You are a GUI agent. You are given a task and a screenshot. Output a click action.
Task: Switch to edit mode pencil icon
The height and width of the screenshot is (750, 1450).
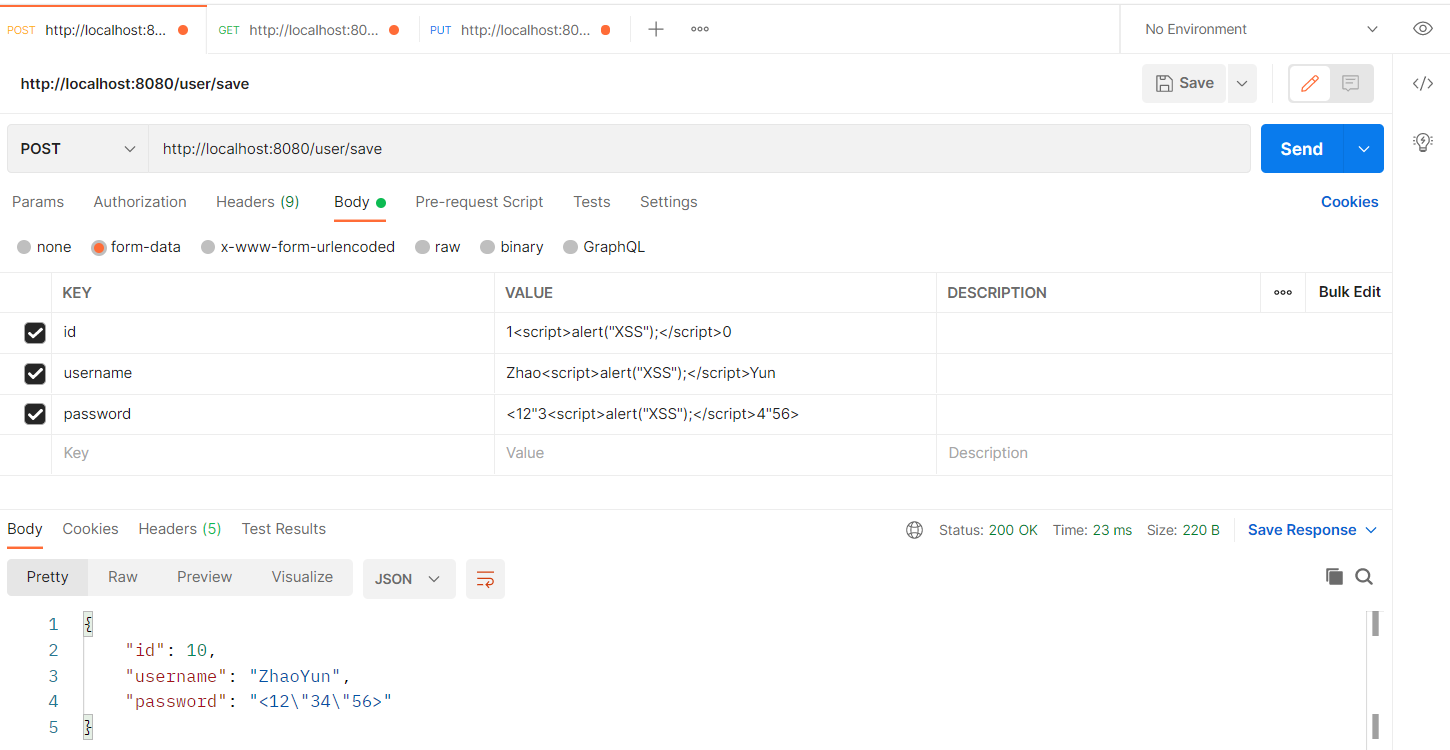(1309, 84)
